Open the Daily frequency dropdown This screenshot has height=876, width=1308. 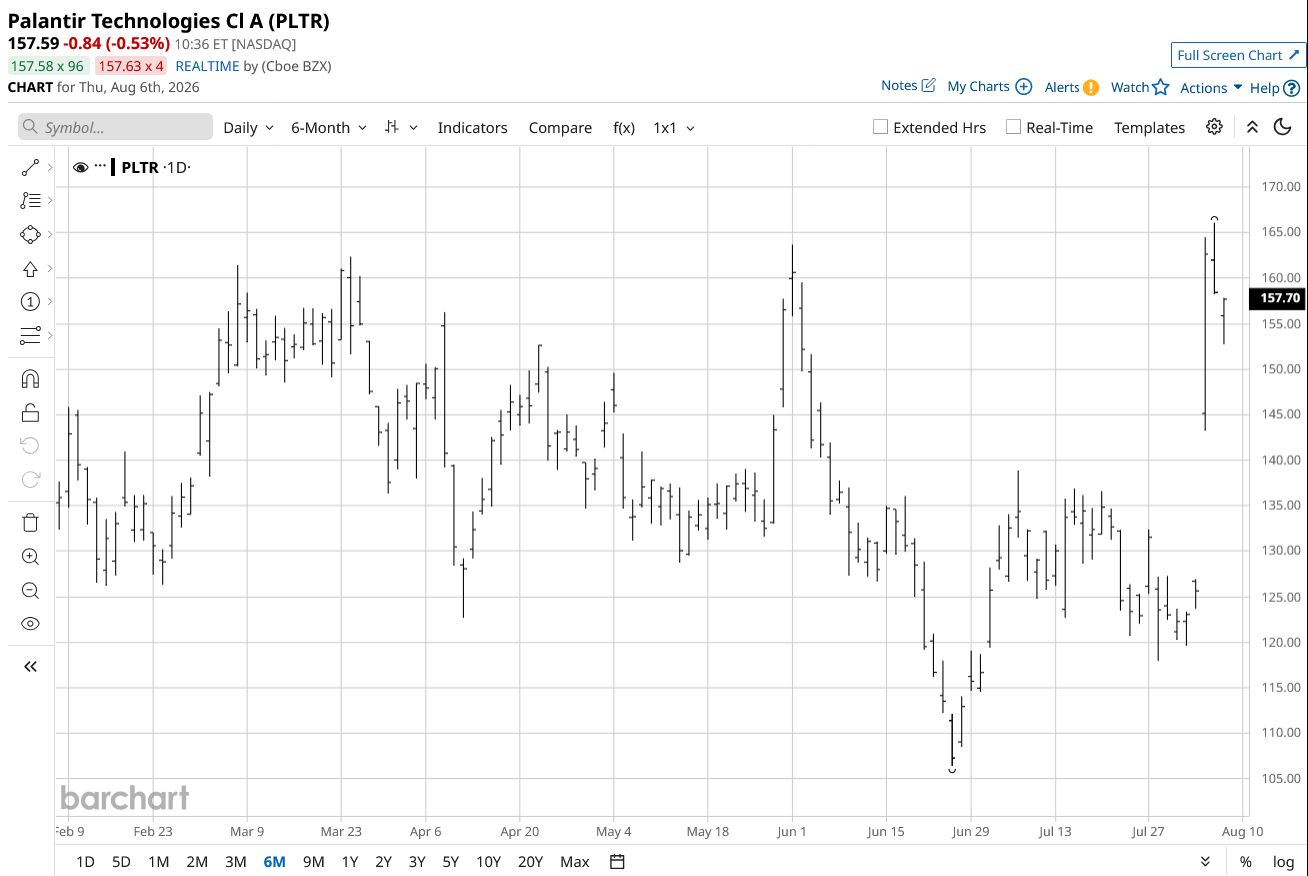point(247,127)
